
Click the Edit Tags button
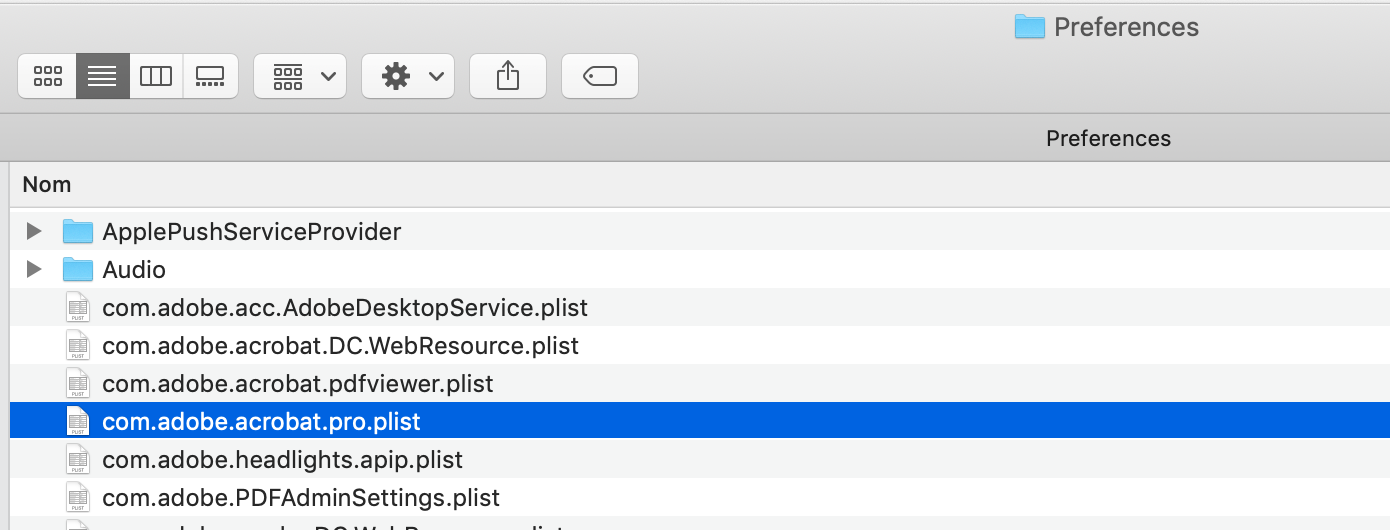600,76
